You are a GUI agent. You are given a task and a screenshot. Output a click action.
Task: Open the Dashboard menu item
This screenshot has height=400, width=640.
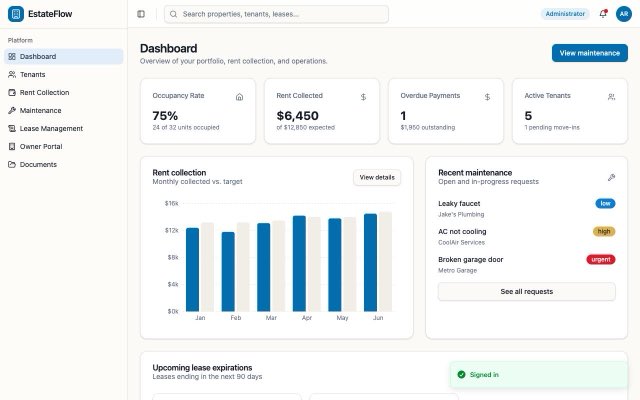64,56
